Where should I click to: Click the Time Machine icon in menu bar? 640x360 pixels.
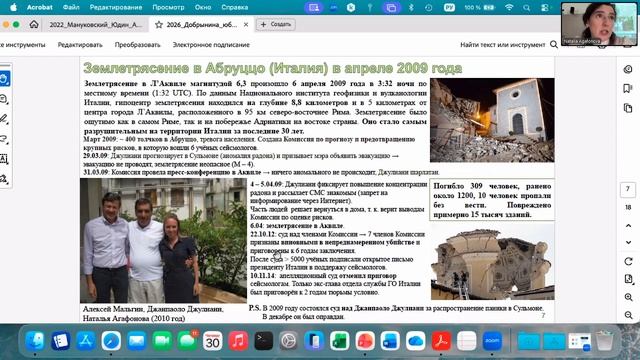pos(428,7)
